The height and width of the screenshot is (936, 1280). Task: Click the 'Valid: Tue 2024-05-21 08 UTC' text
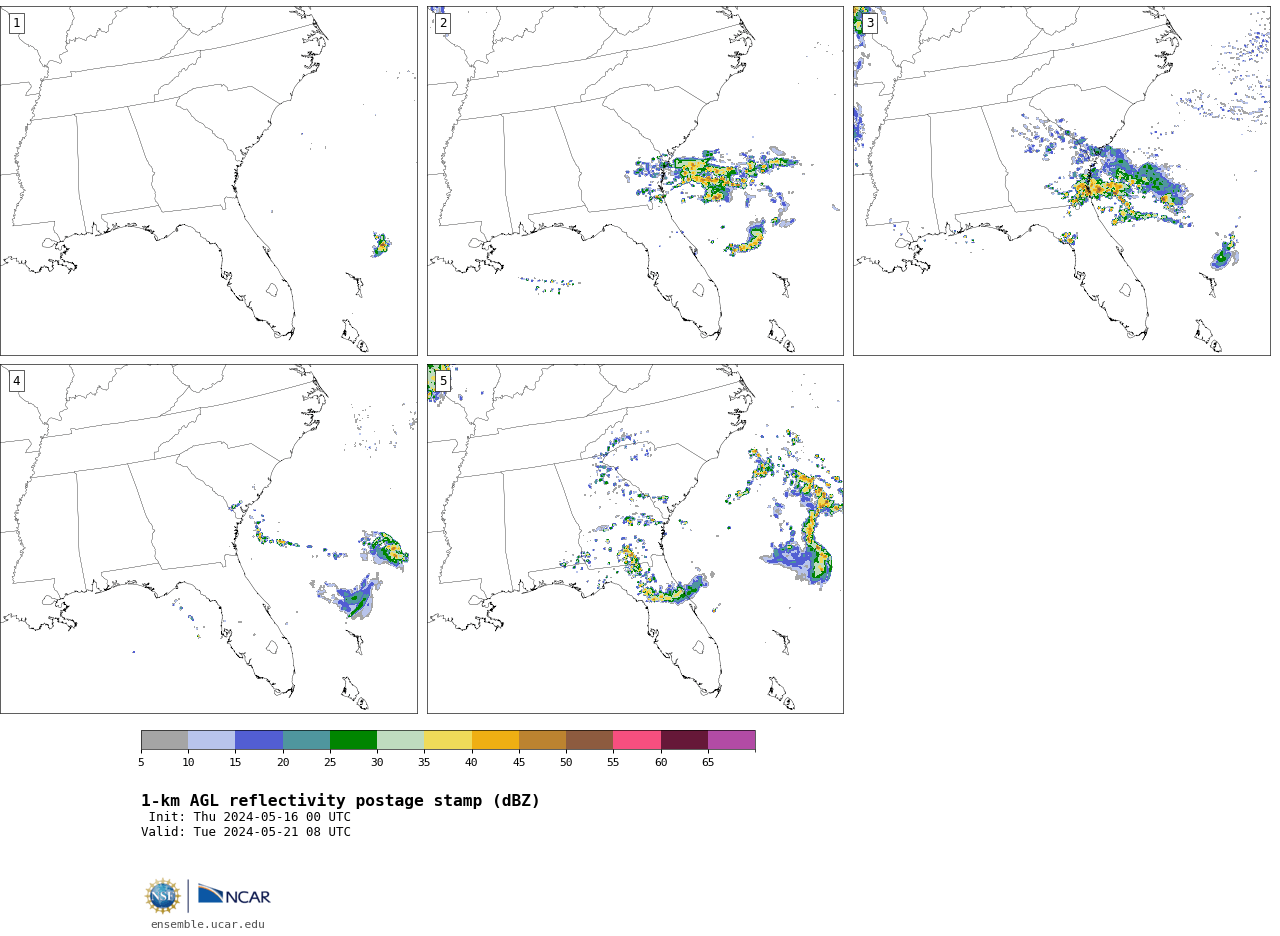[x=246, y=832]
